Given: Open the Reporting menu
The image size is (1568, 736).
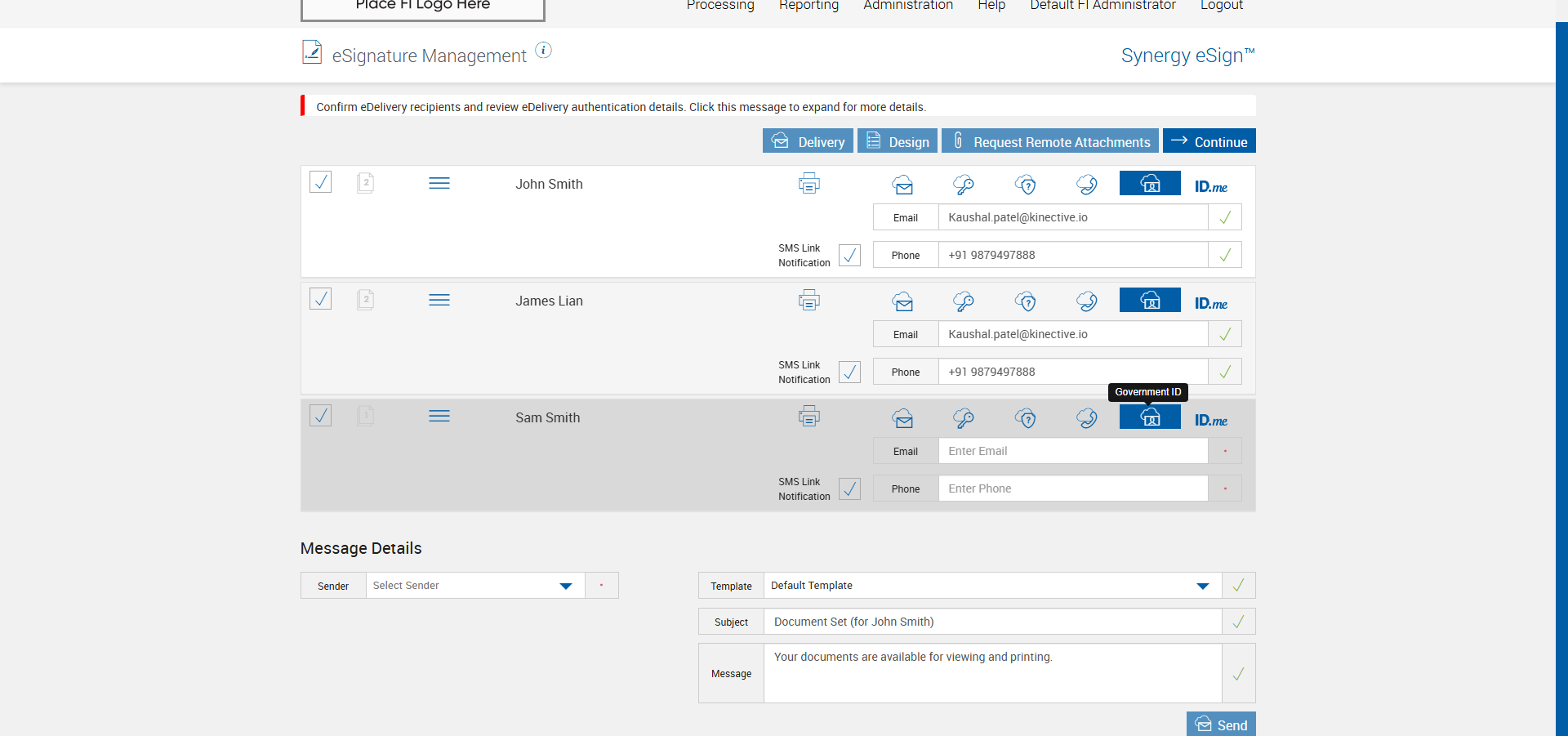Looking at the screenshot, I should coord(808,5).
